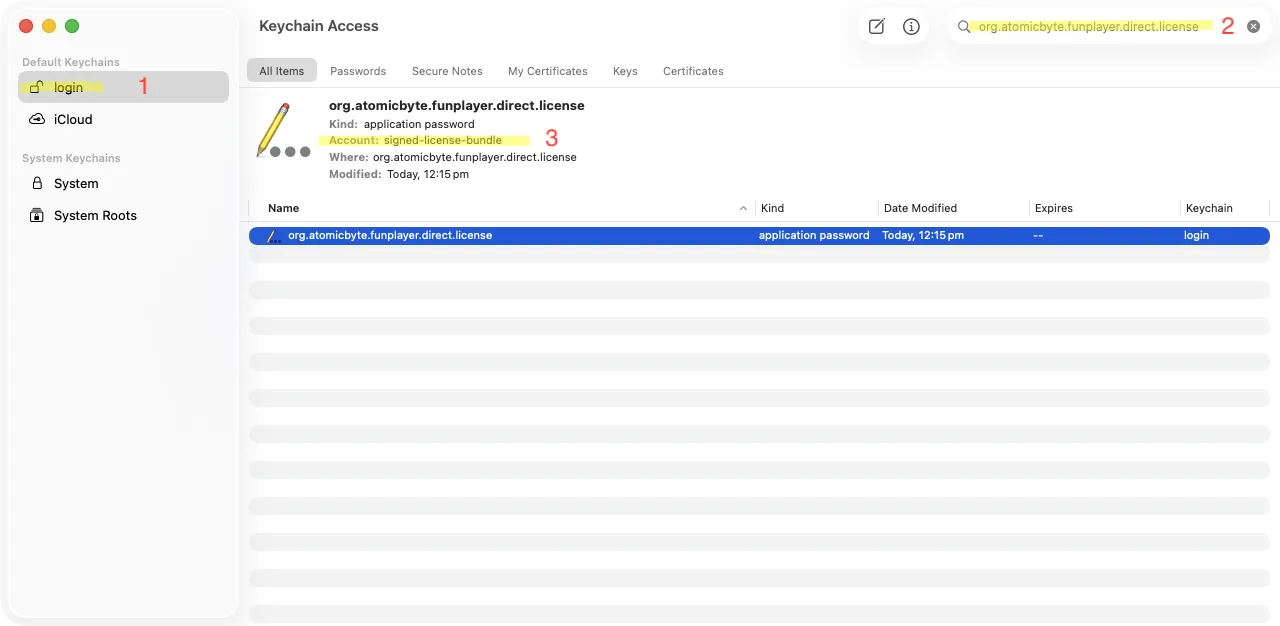Viewport: 1280px width, 626px height.
Task: Select System Roots keychain in sidebar
Action: pos(123,215)
